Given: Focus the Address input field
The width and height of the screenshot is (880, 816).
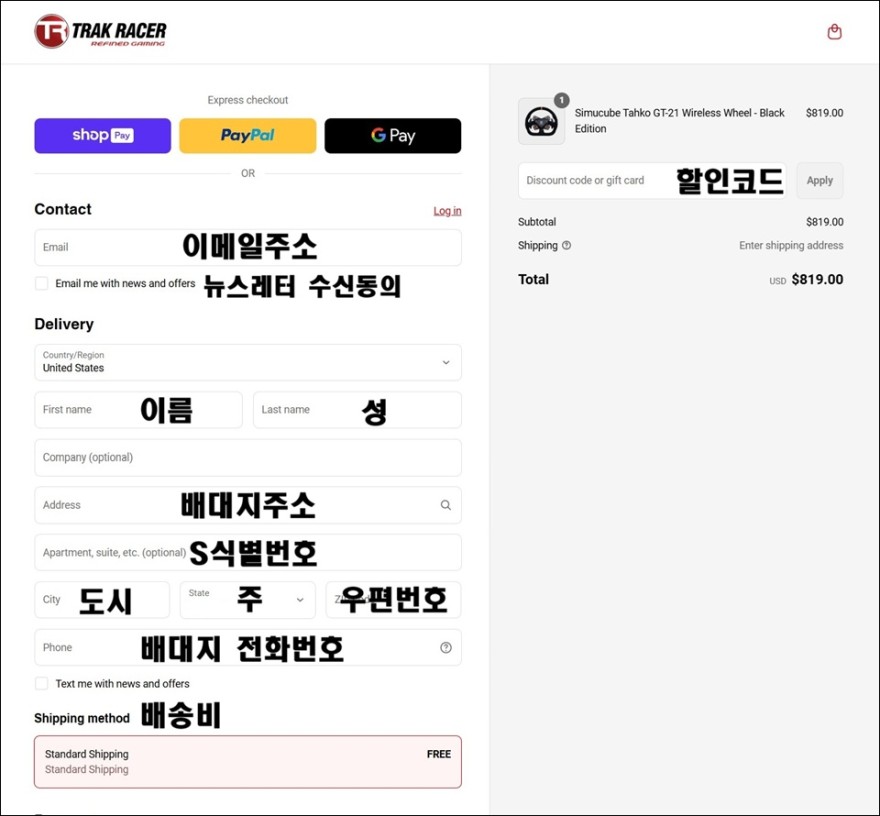Looking at the screenshot, I should 248,505.
